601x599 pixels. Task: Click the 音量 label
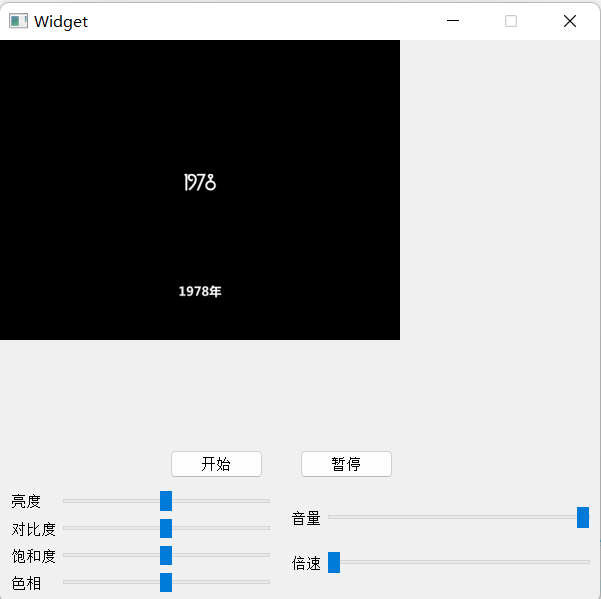pyautogui.click(x=306, y=519)
